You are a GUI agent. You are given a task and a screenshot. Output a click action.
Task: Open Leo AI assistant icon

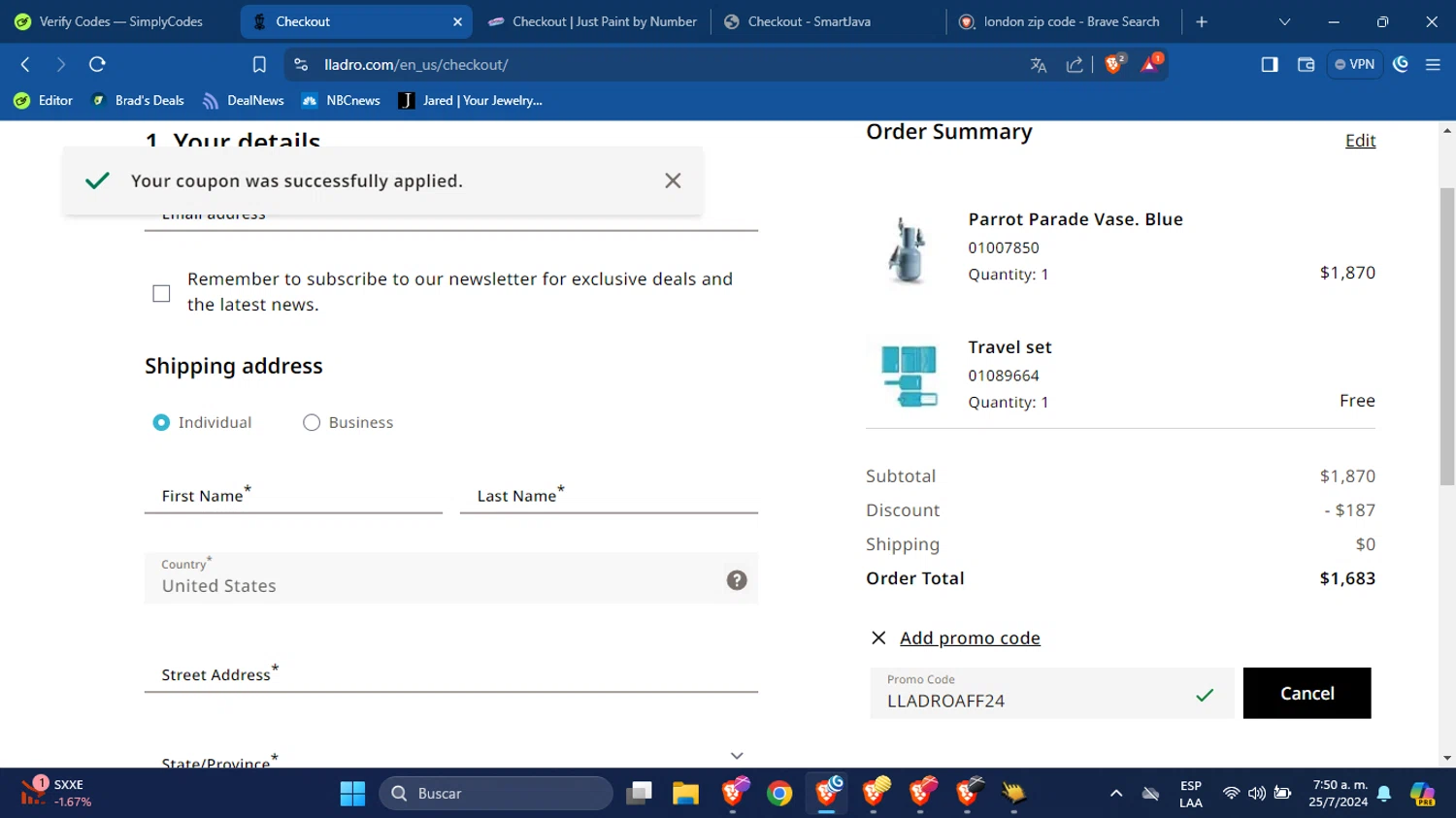pos(1401,64)
